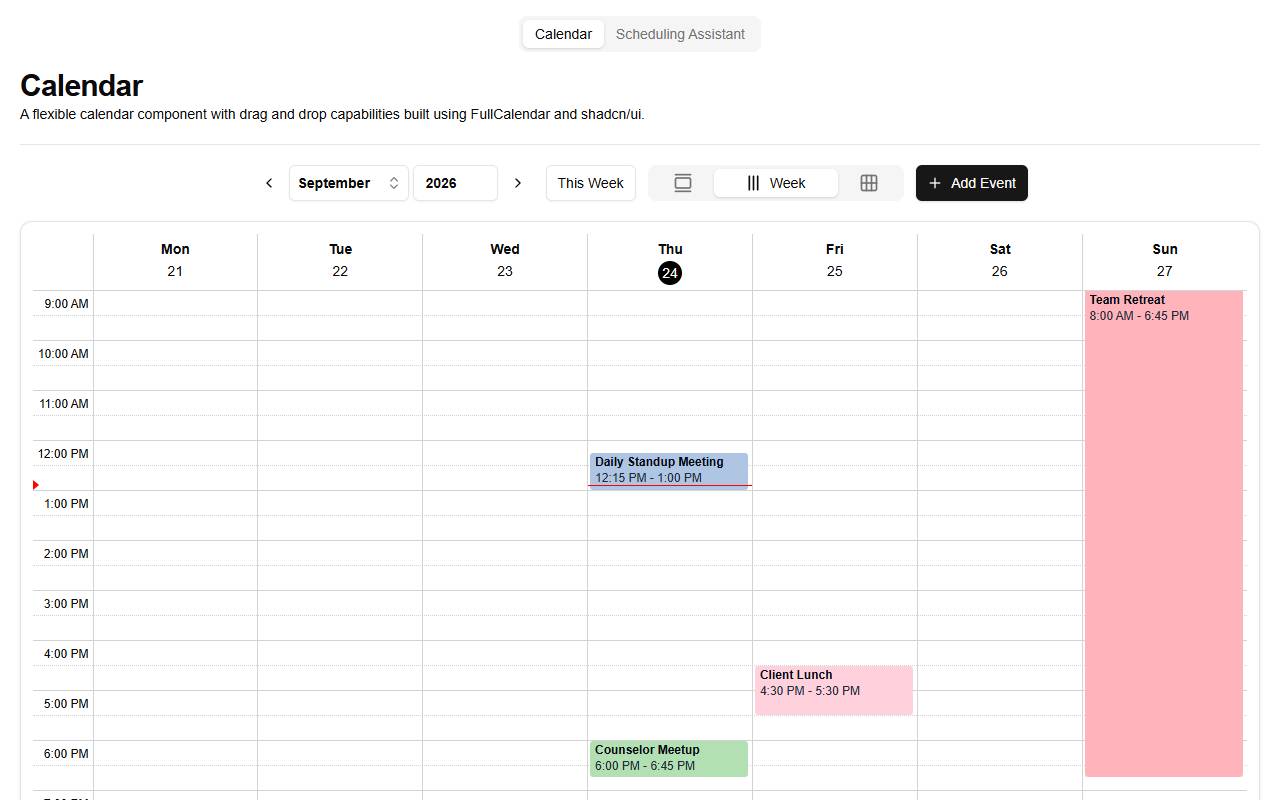The image size is (1280, 800).
Task: Click the red current-time arrow marker
Action: pyautogui.click(x=36, y=485)
